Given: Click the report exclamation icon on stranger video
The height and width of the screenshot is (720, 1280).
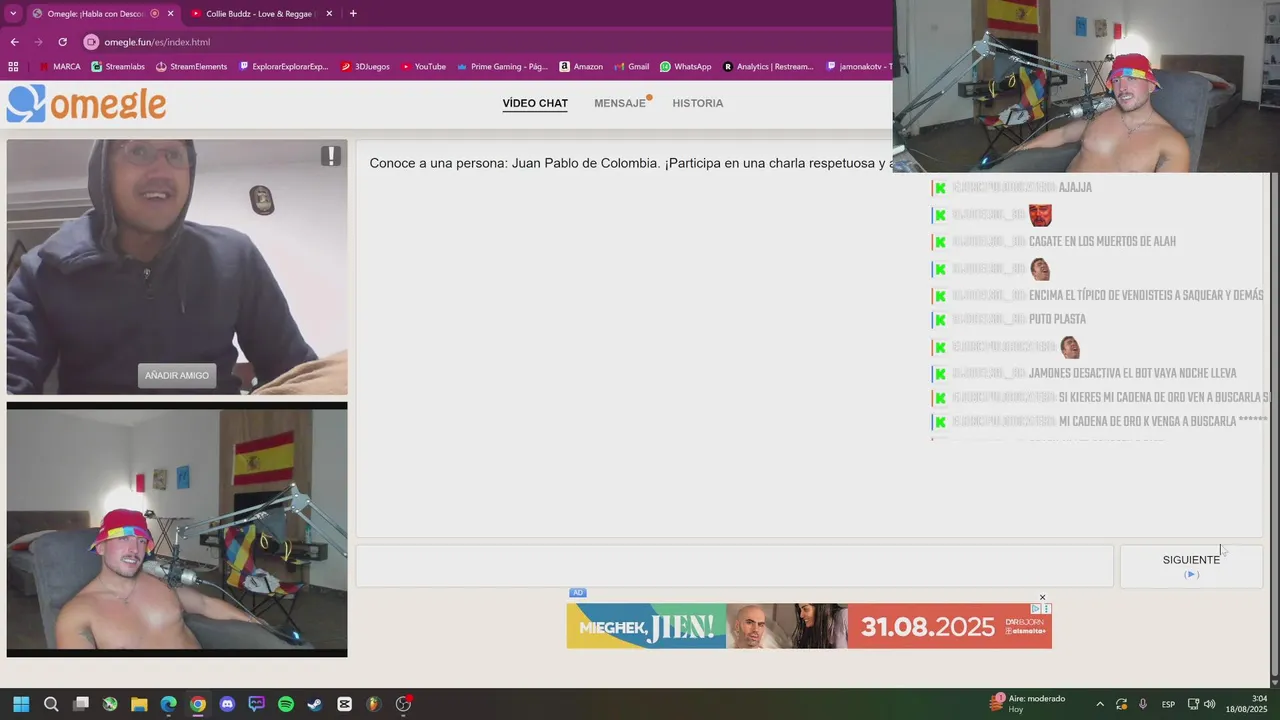Looking at the screenshot, I should [x=331, y=156].
